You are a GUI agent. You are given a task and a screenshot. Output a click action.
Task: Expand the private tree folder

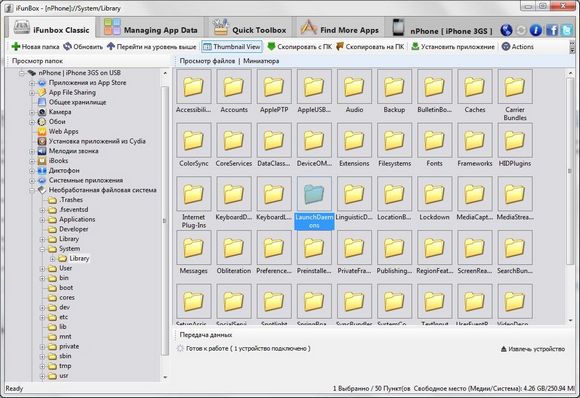click(x=42, y=347)
